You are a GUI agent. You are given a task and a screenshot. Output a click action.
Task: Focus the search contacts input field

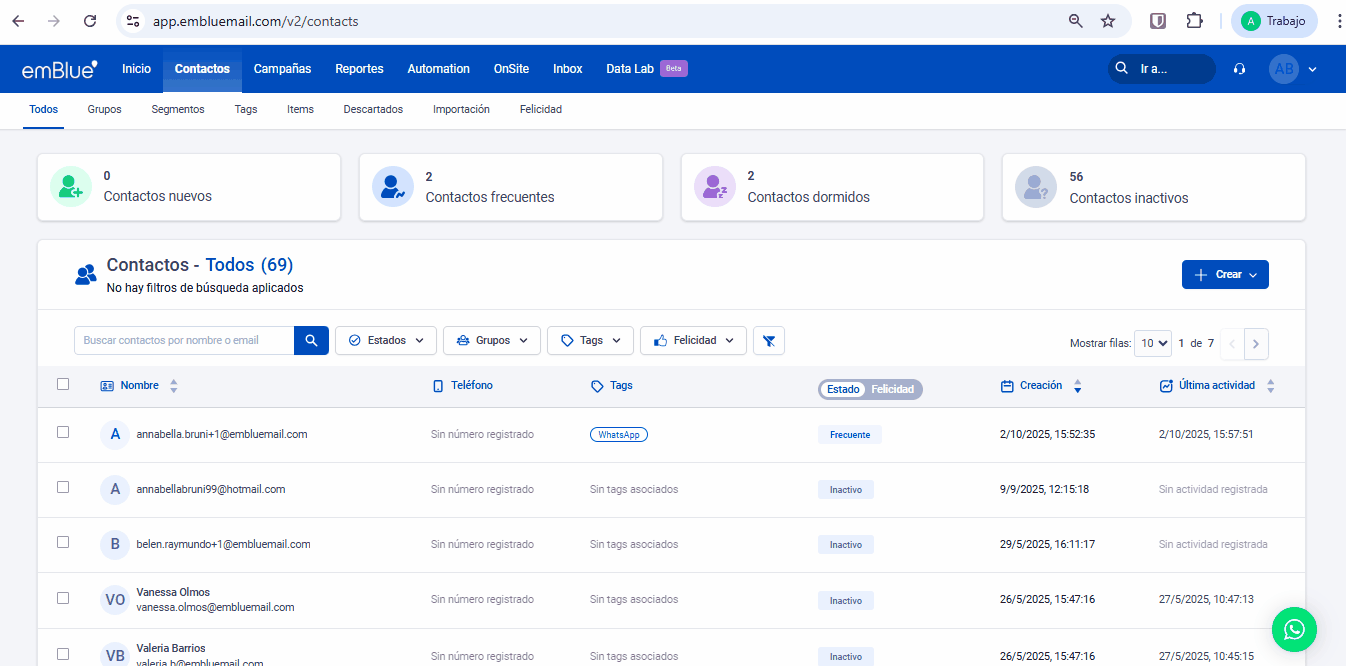[184, 341]
